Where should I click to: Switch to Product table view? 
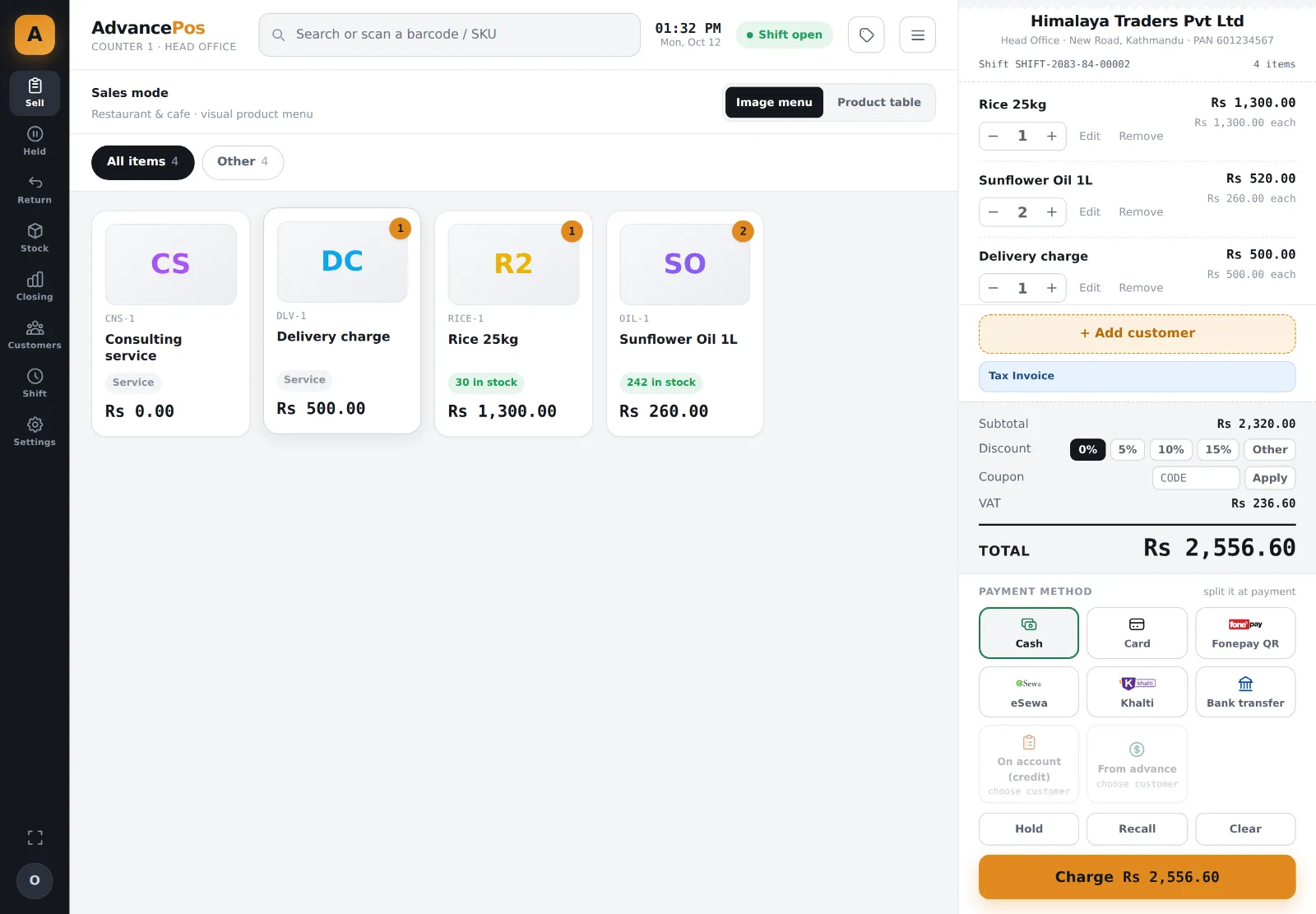(878, 102)
